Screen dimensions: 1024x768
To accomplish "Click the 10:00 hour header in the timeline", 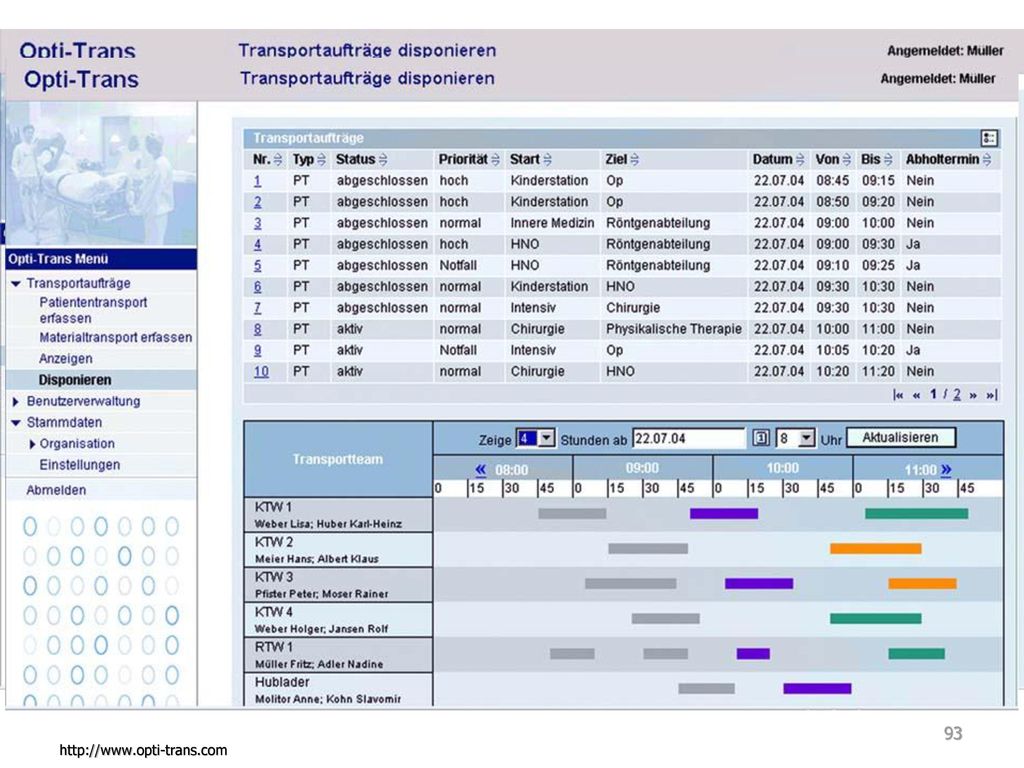I will coord(782,468).
